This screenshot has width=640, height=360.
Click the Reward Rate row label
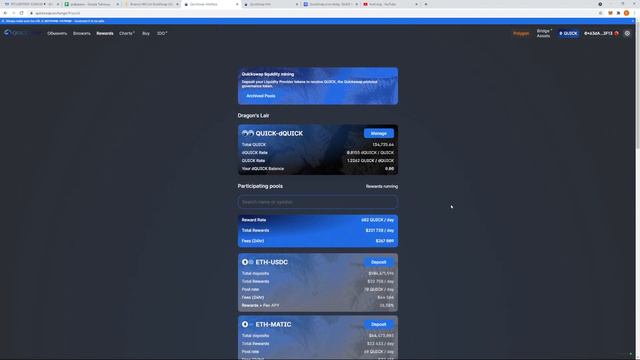(254, 220)
